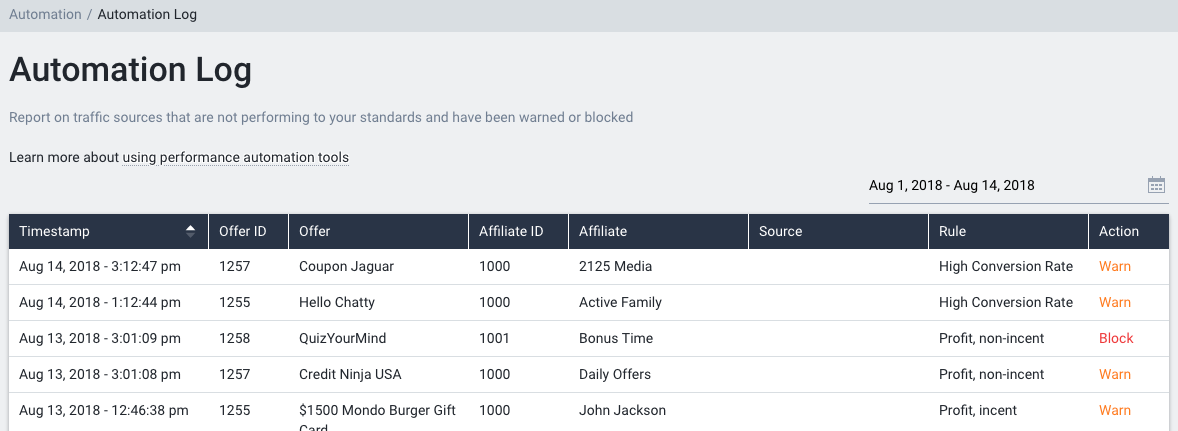Screen dimensions: 1178x431
Task: Click the Affiliate ID column header
Action: [x=518, y=231]
